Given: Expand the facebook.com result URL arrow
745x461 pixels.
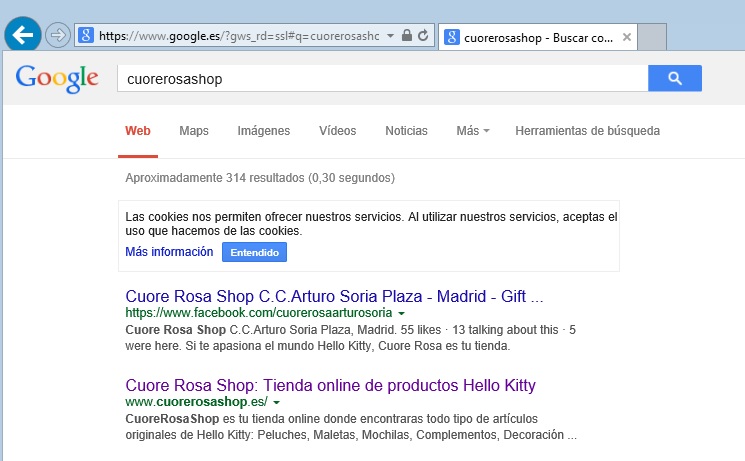Looking at the screenshot, I should coord(401,313).
